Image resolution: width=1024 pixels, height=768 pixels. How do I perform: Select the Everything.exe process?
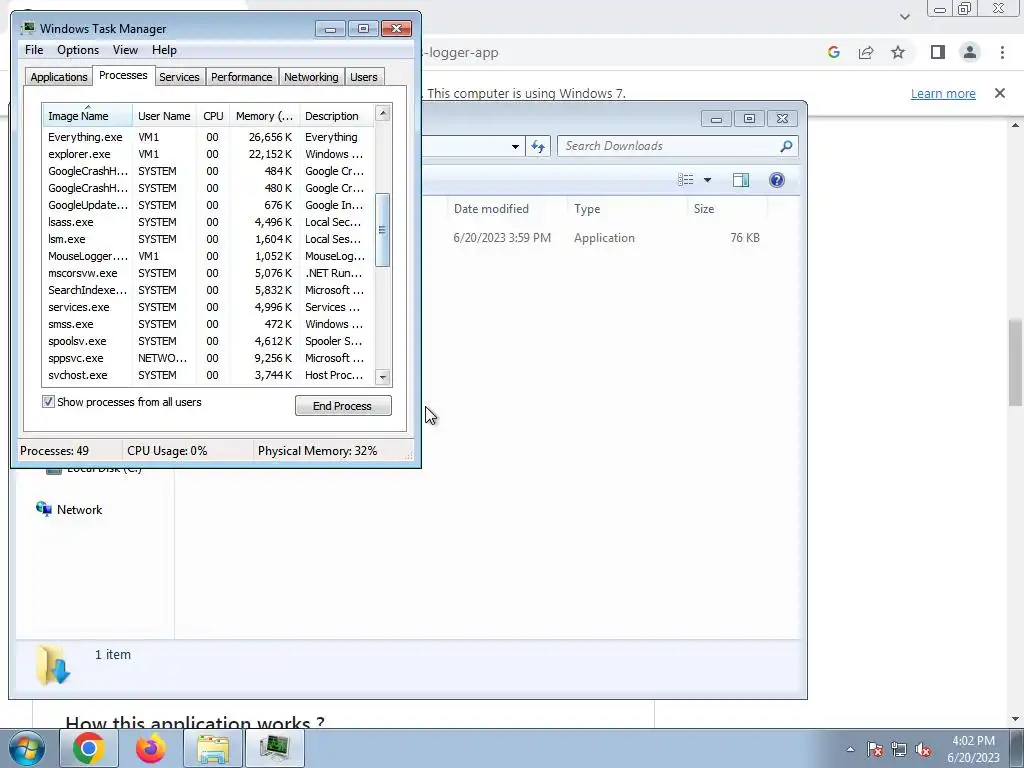point(208,137)
